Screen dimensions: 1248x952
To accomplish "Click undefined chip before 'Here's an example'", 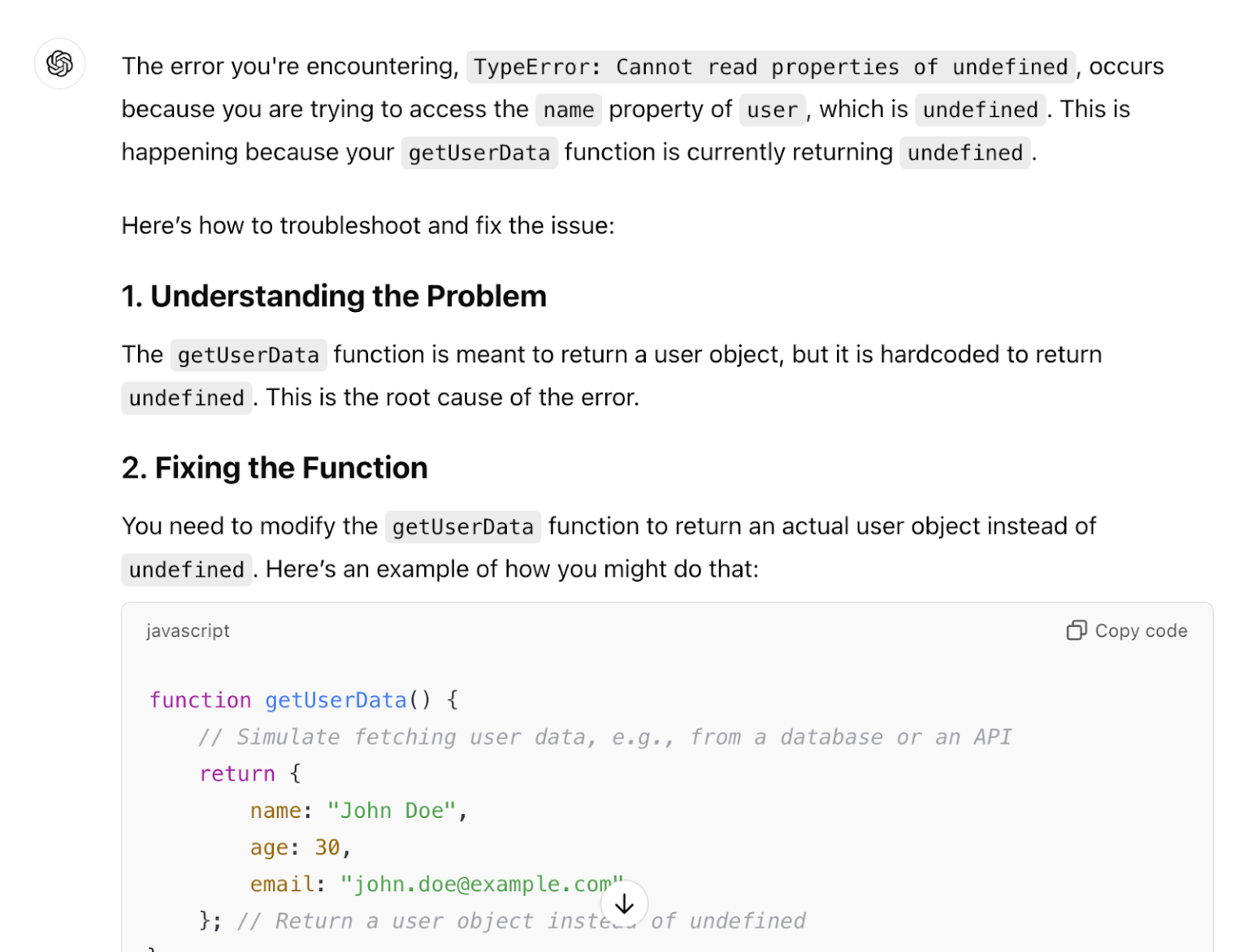I will click(x=187, y=569).
